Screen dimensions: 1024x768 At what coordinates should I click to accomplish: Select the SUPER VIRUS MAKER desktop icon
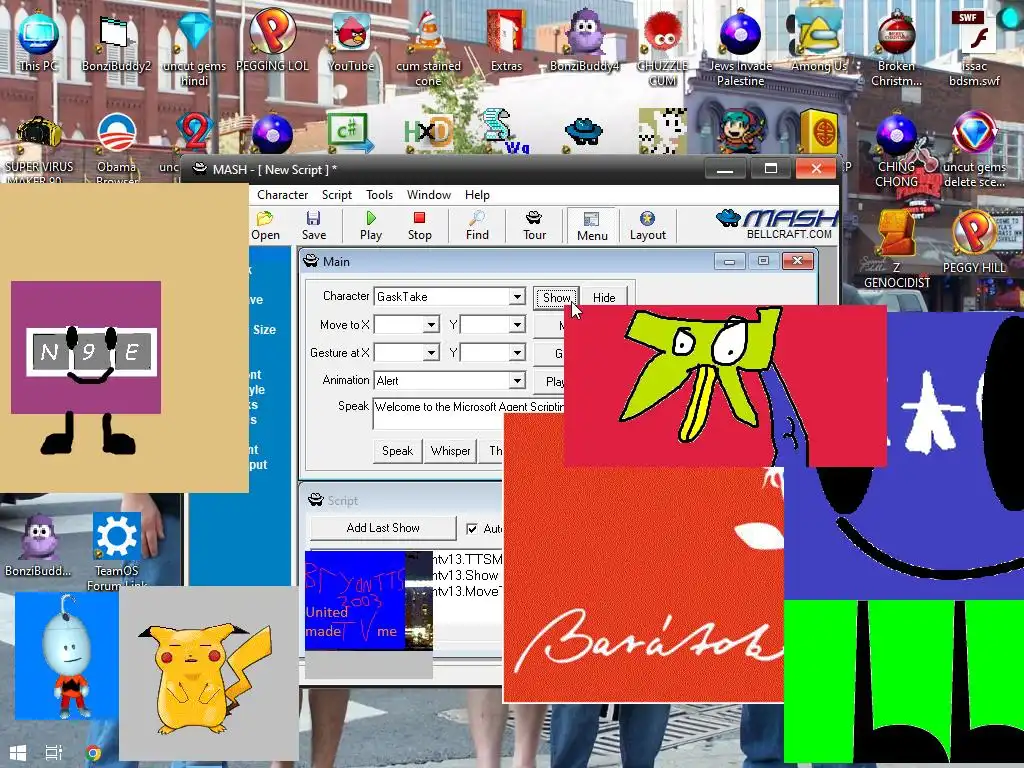click(x=39, y=149)
